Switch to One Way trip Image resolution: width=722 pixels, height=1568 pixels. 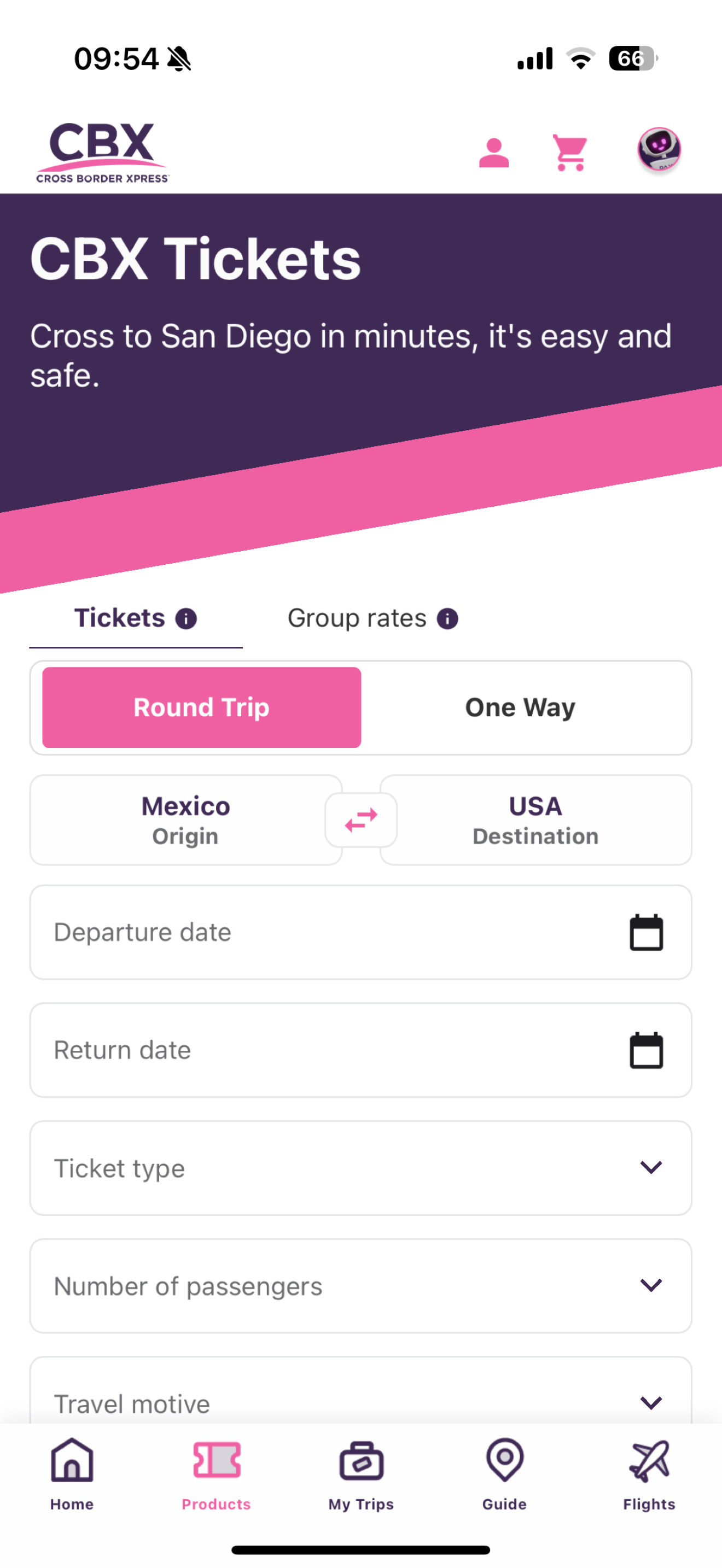point(521,707)
